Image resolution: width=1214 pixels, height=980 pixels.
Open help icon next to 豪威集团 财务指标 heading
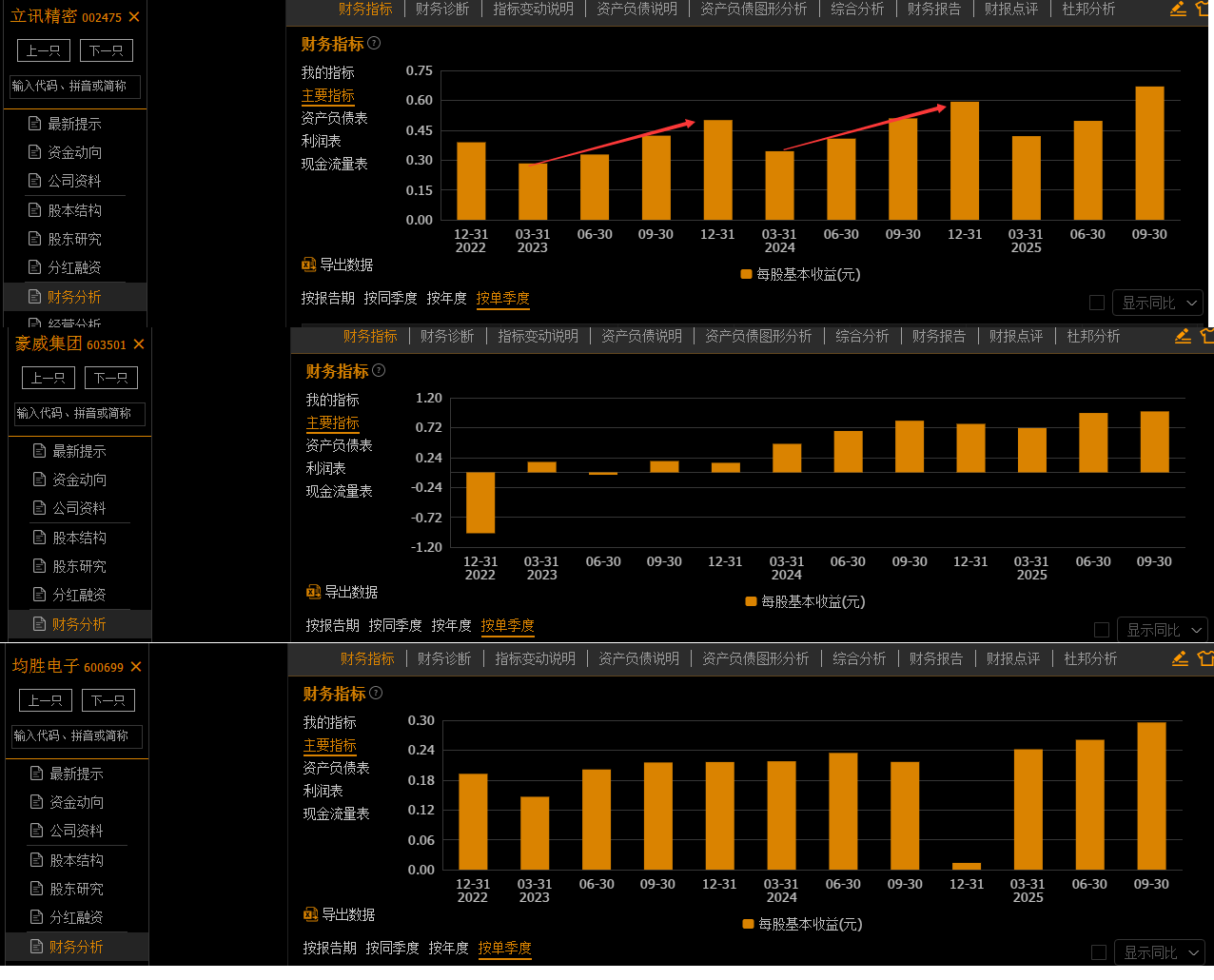pos(379,370)
